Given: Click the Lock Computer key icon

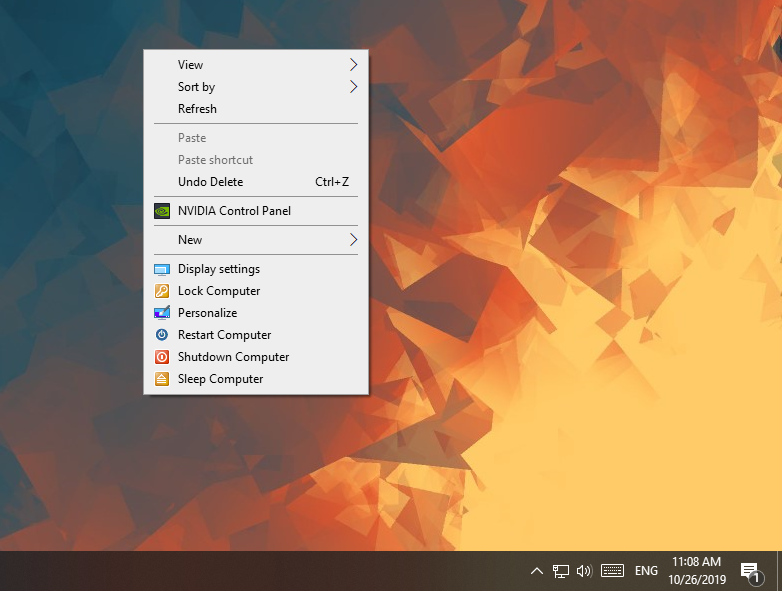Looking at the screenshot, I should 162,291.
